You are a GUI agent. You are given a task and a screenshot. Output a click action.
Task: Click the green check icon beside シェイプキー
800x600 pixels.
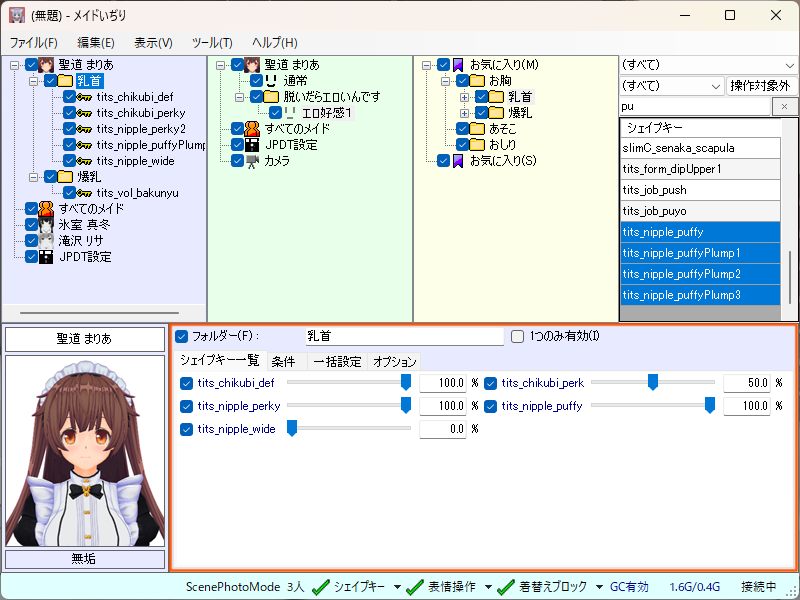point(321,587)
